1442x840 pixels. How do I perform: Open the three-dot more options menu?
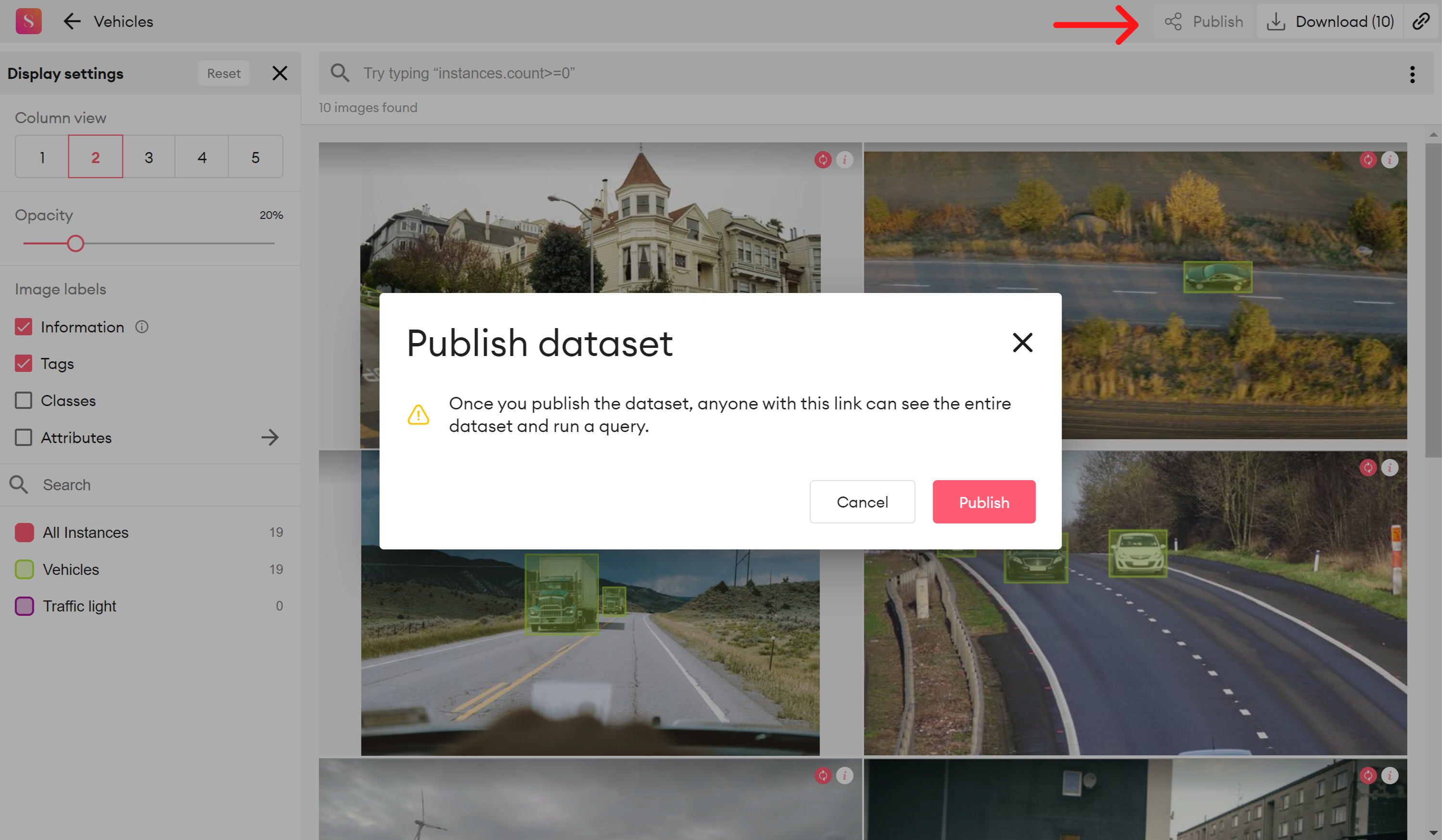[x=1412, y=74]
